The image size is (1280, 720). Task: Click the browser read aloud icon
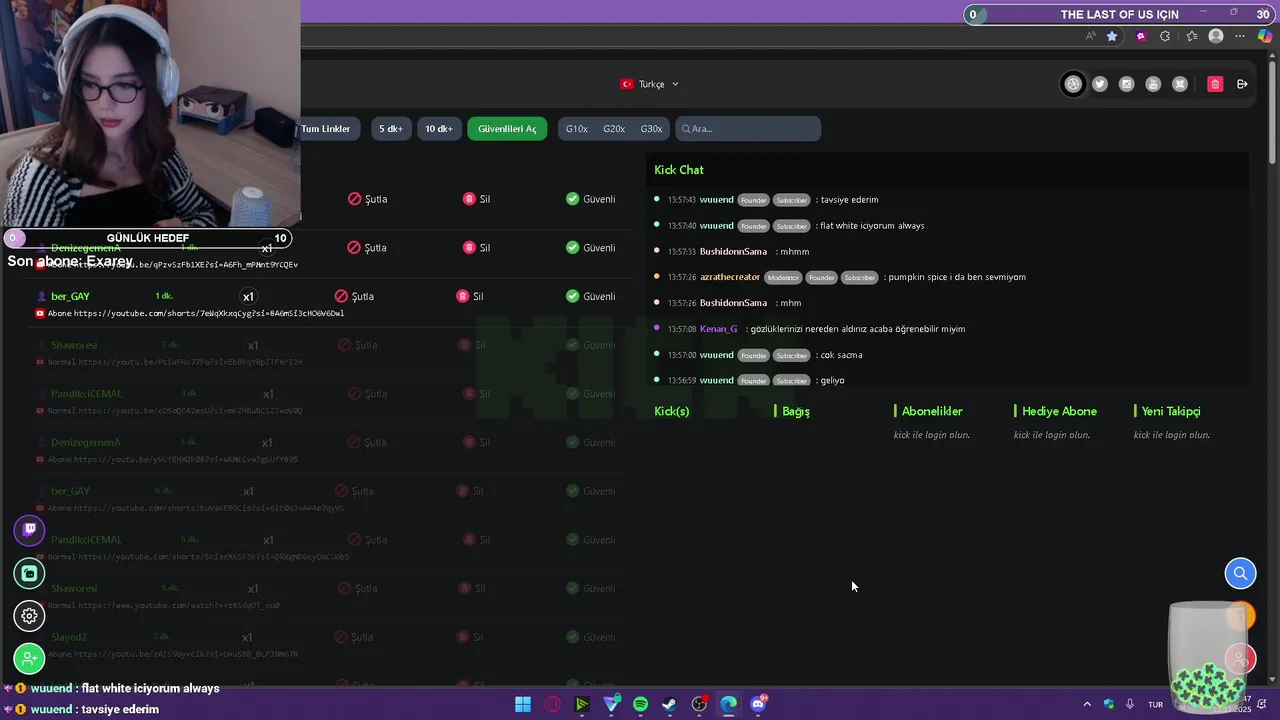1091,36
